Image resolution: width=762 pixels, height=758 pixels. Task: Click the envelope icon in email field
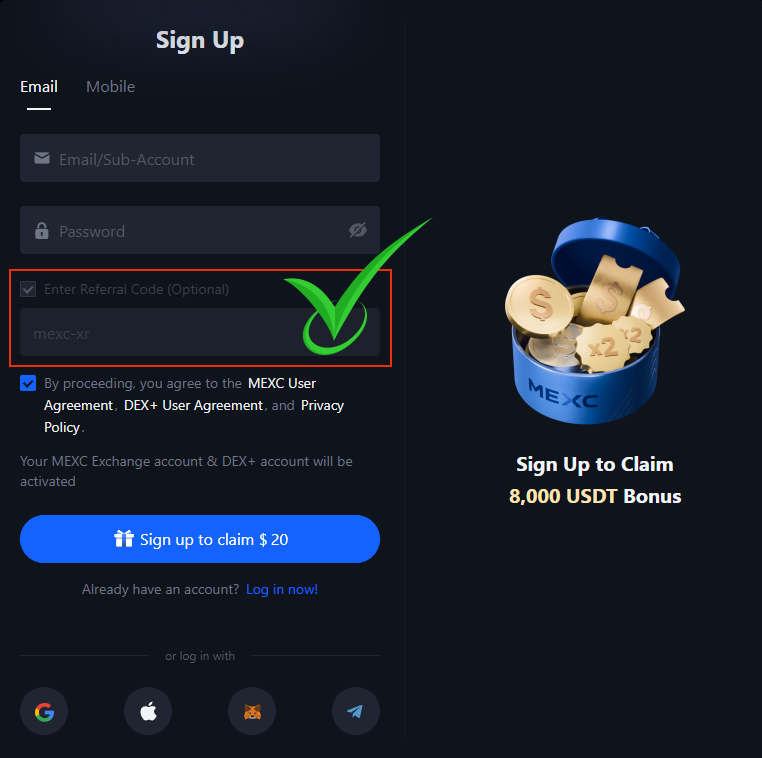pyautogui.click(x=42, y=158)
